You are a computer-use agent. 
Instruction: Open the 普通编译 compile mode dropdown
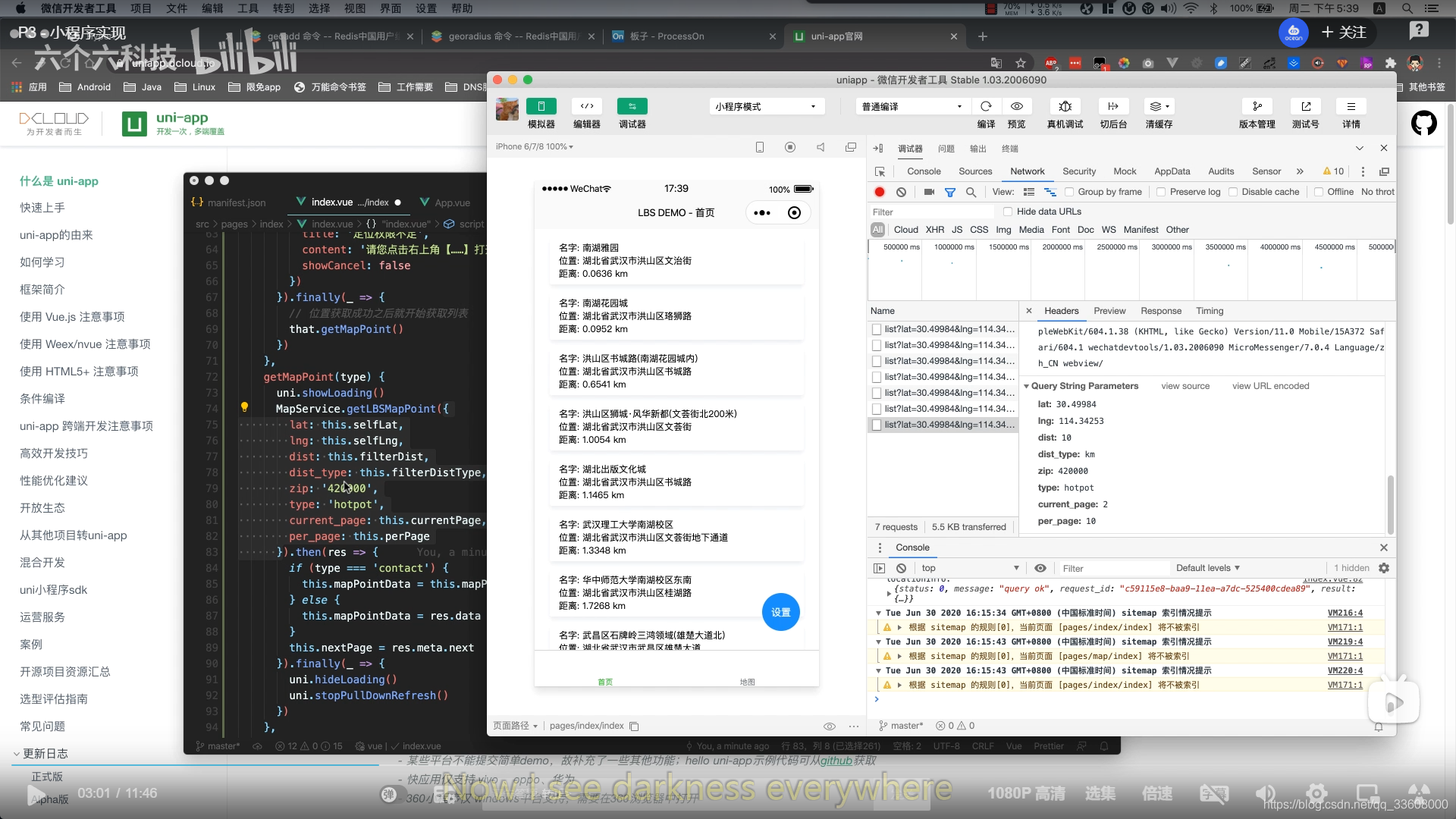pos(912,106)
